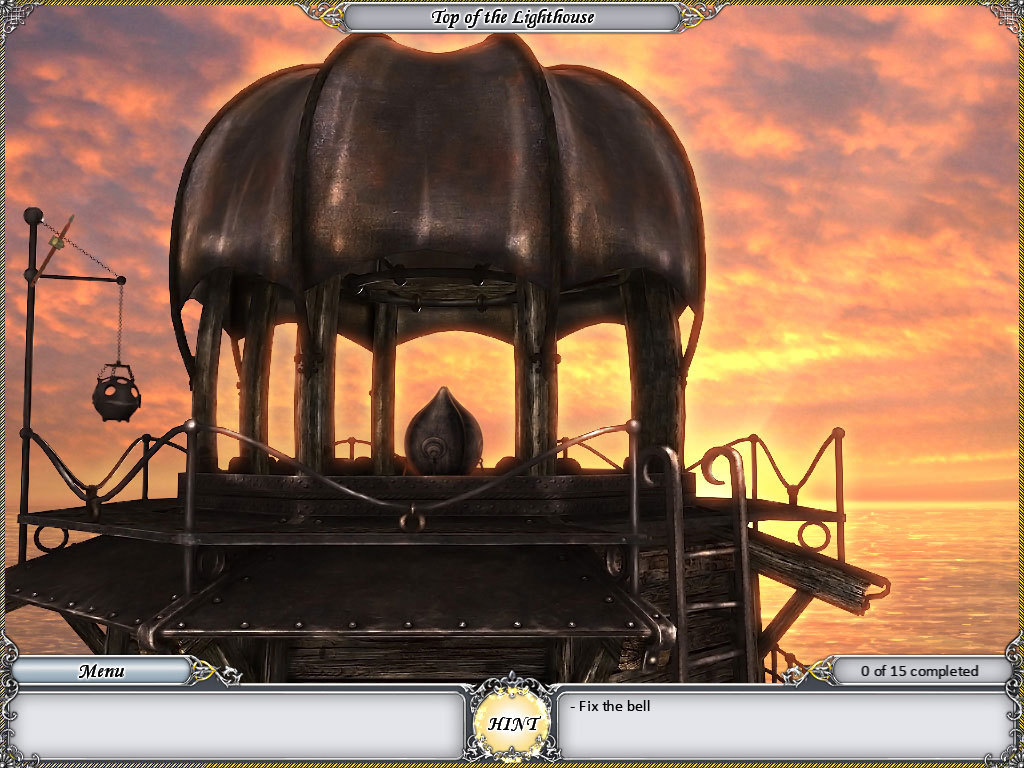Click the "0 of 15 completed" counter
The height and width of the screenshot is (768, 1024).
pyautogui.click(x=920, y=671)
